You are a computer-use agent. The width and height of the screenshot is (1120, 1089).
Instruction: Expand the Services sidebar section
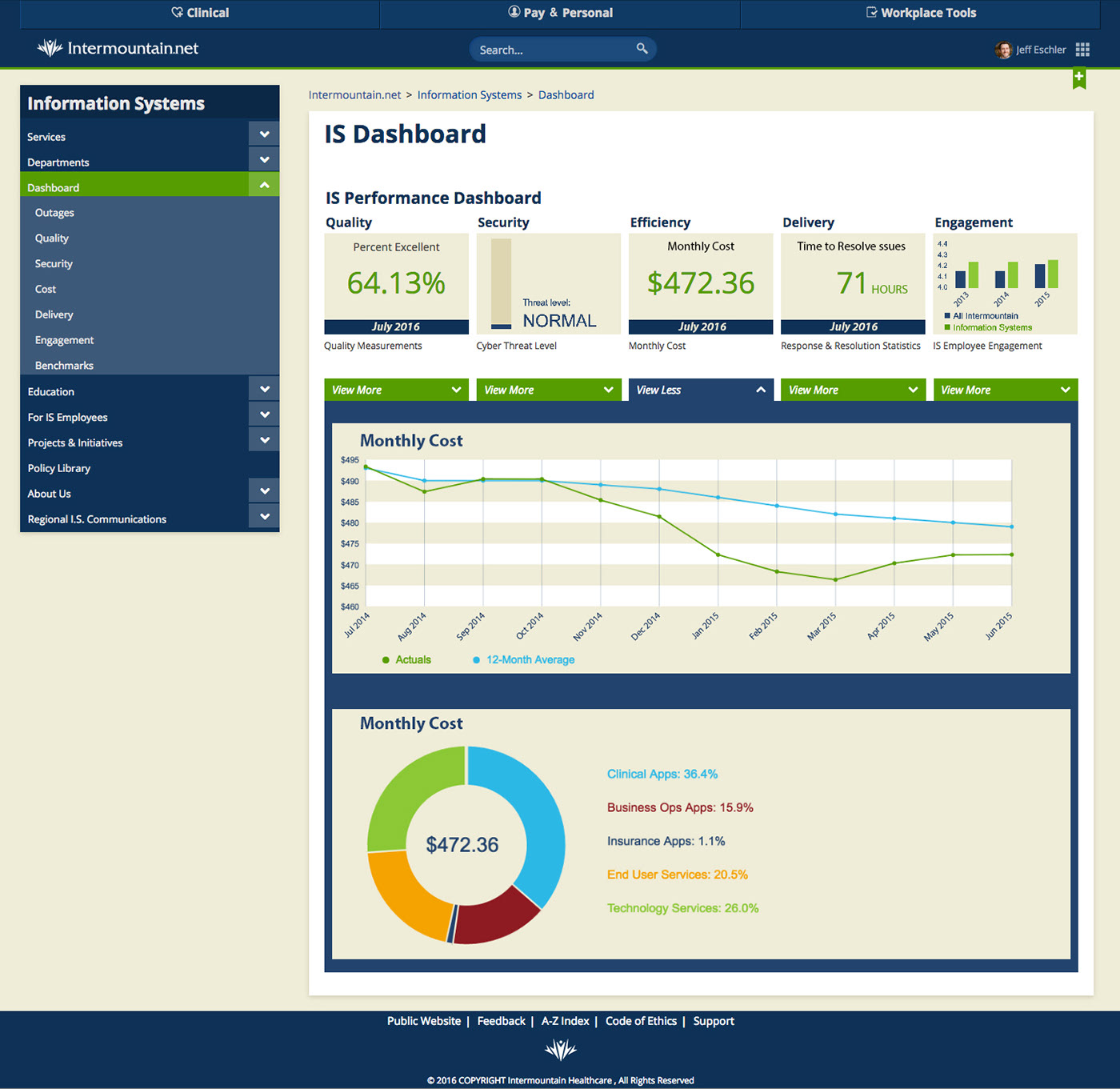[x=264, y=134]
